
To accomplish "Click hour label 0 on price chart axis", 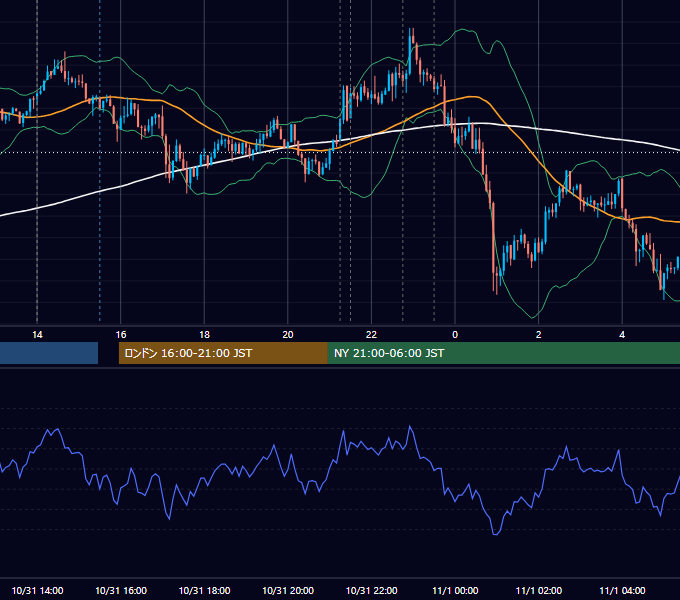I will [455, 335].
